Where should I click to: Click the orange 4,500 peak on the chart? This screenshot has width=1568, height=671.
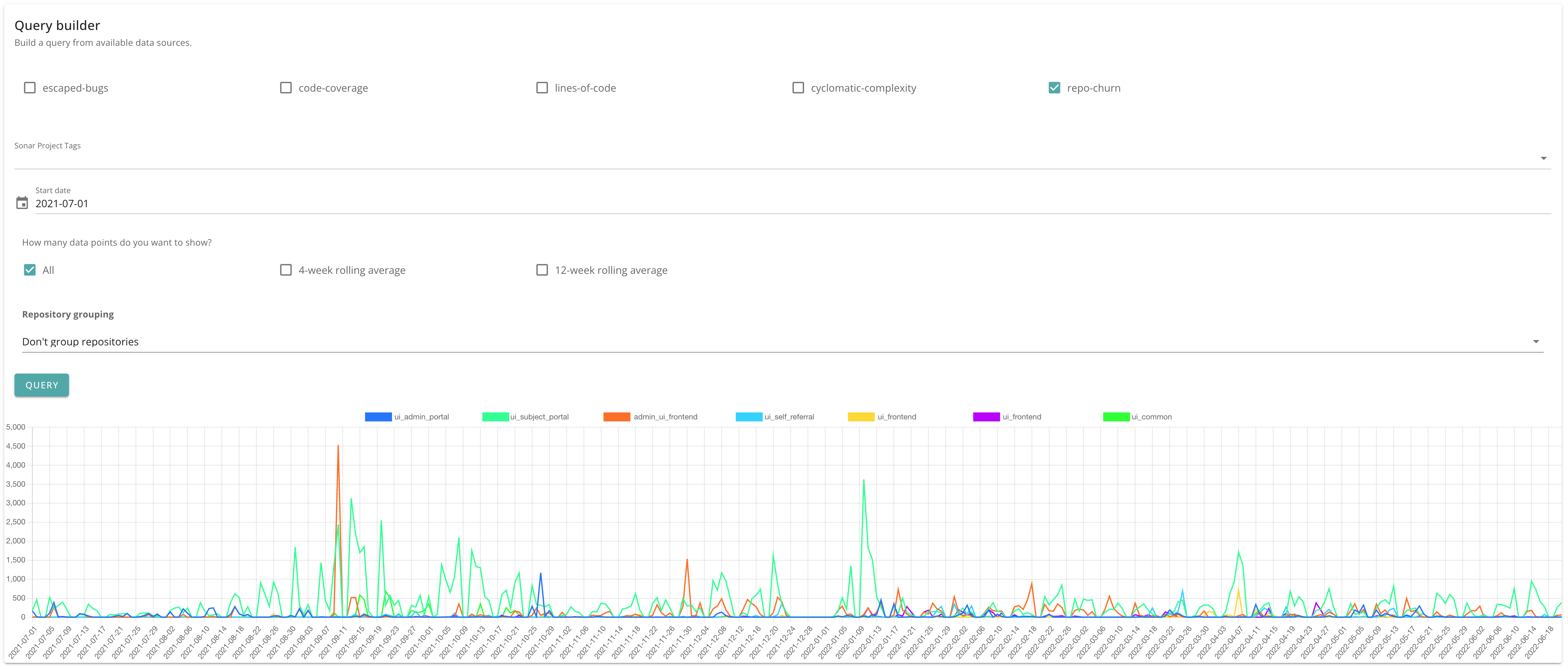point(338,446)
